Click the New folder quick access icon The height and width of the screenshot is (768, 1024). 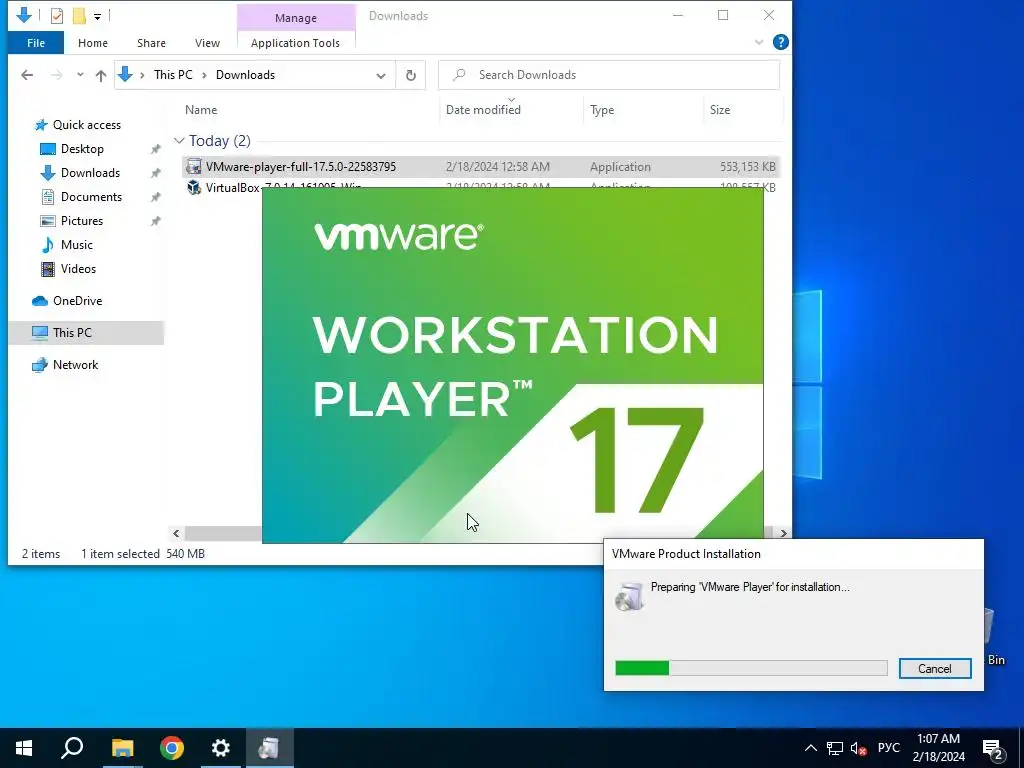pyautogui.click(x=79, y=15)
